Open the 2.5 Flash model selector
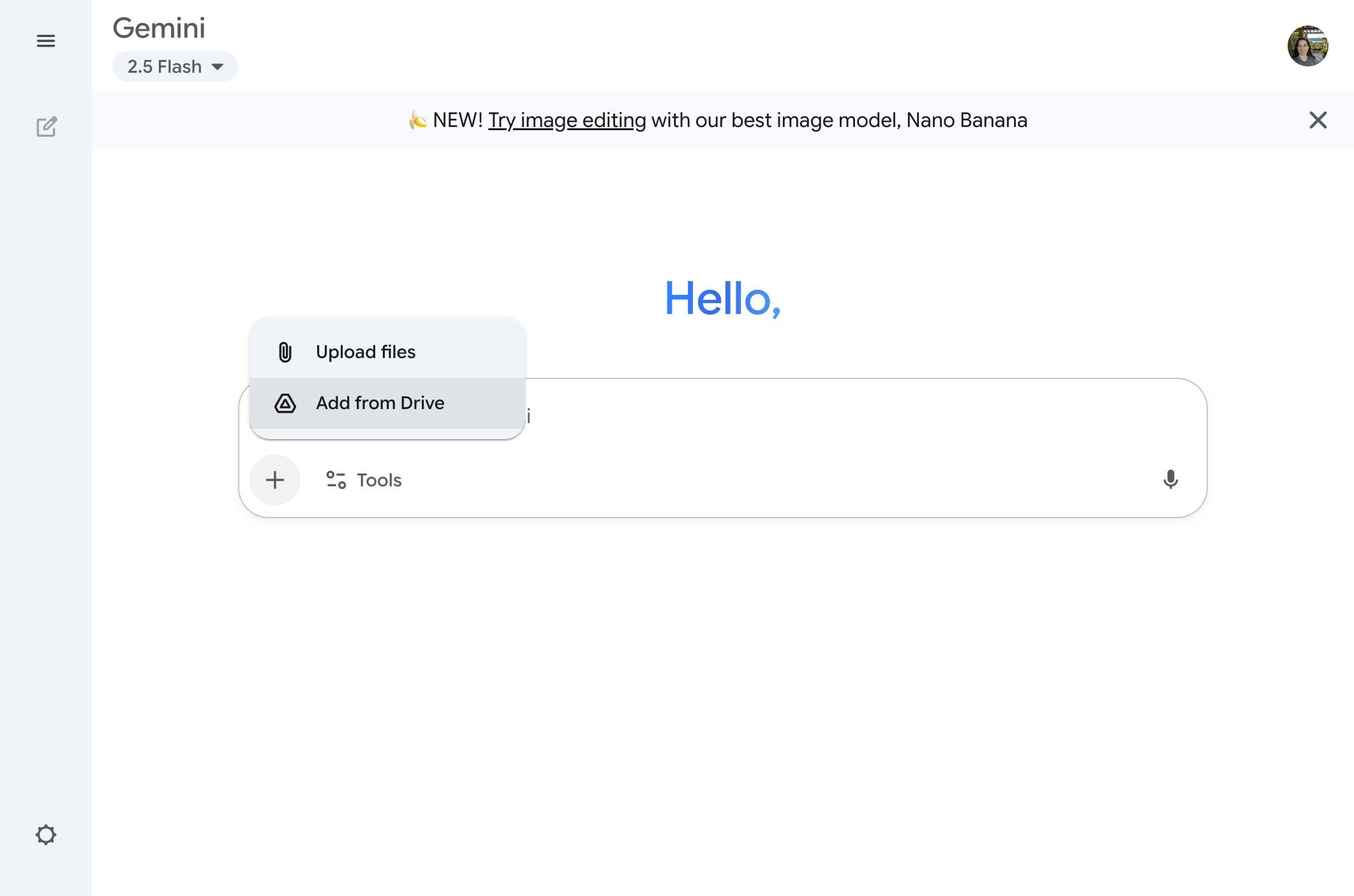 165,66
